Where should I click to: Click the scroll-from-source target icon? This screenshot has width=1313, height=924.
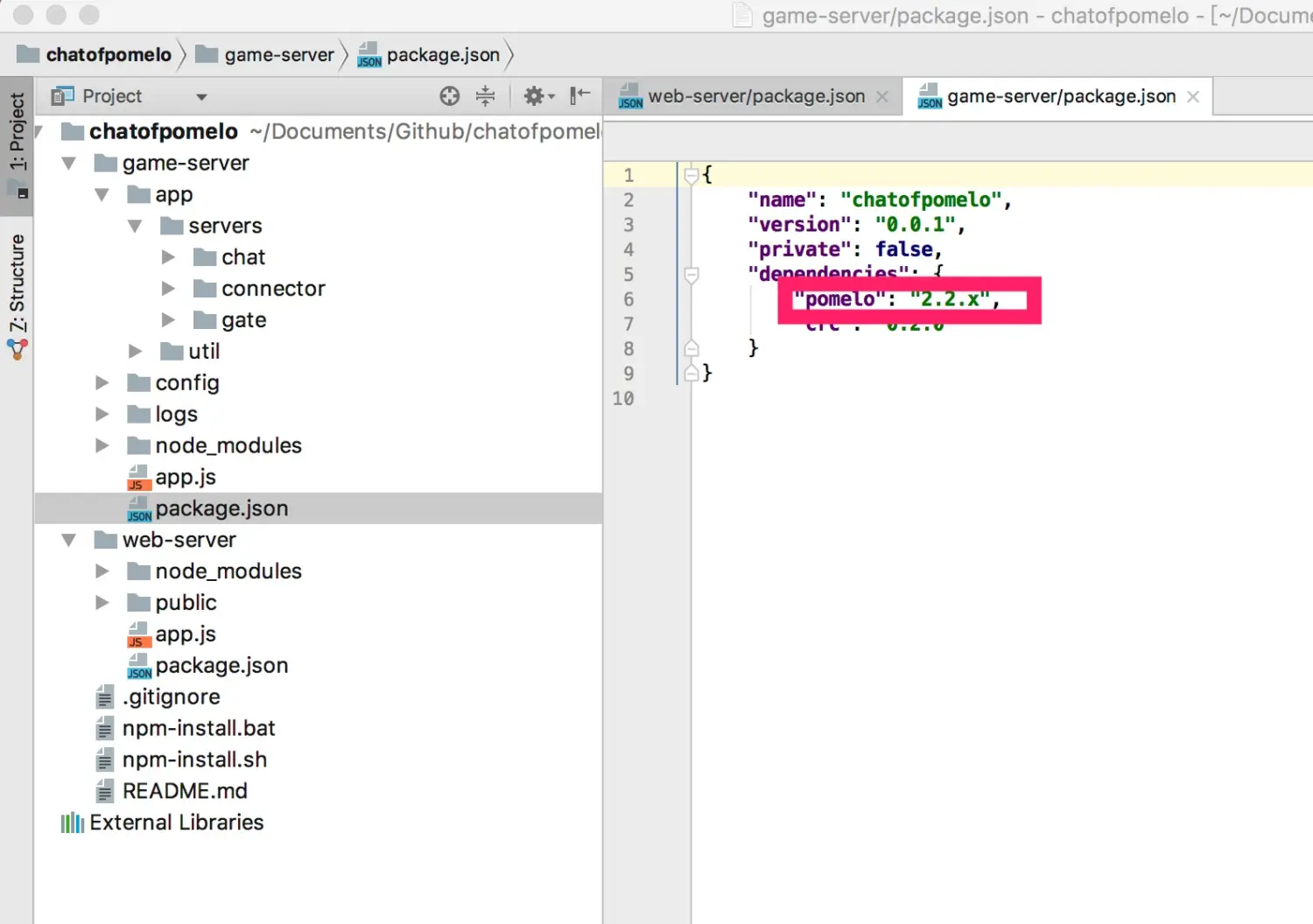[x=449, y=96]
